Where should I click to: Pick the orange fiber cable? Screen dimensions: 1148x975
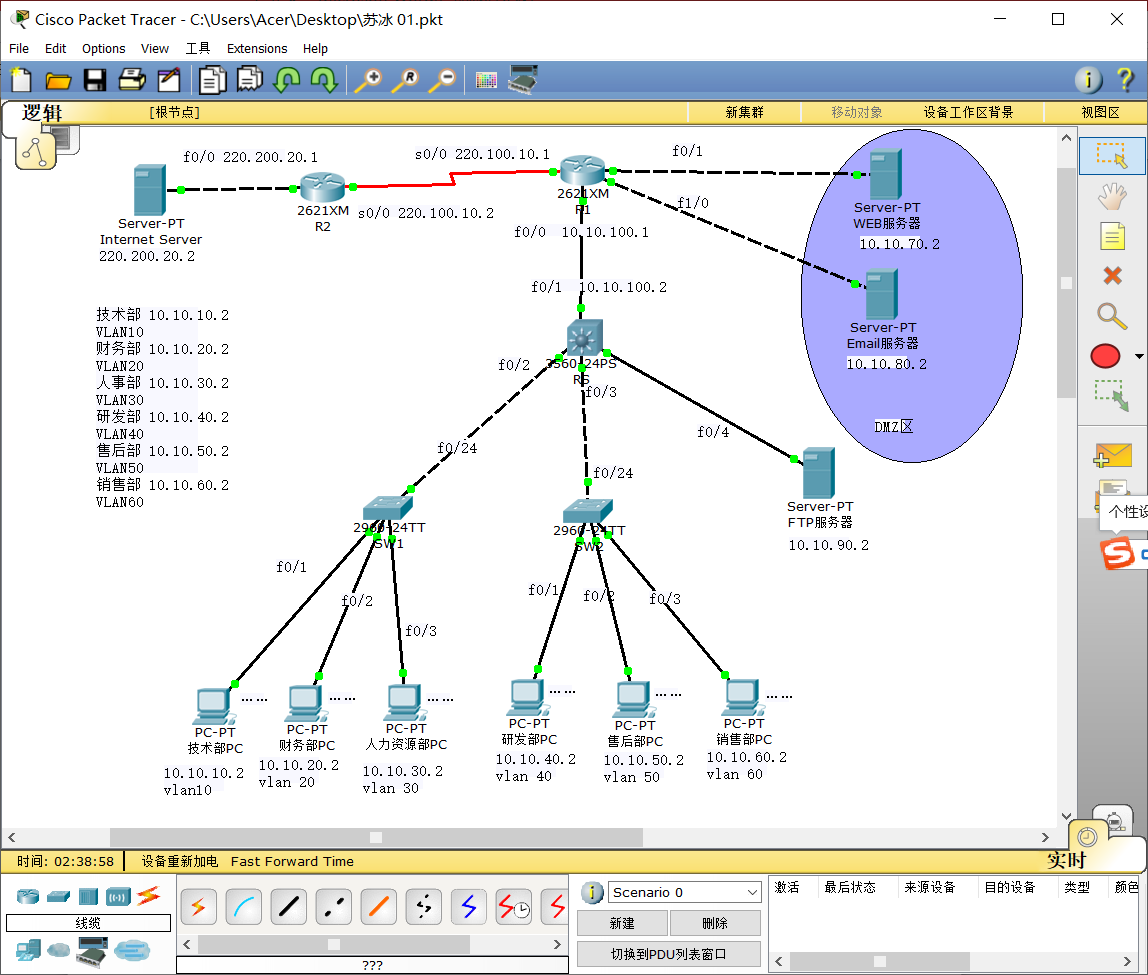[379, 908]
